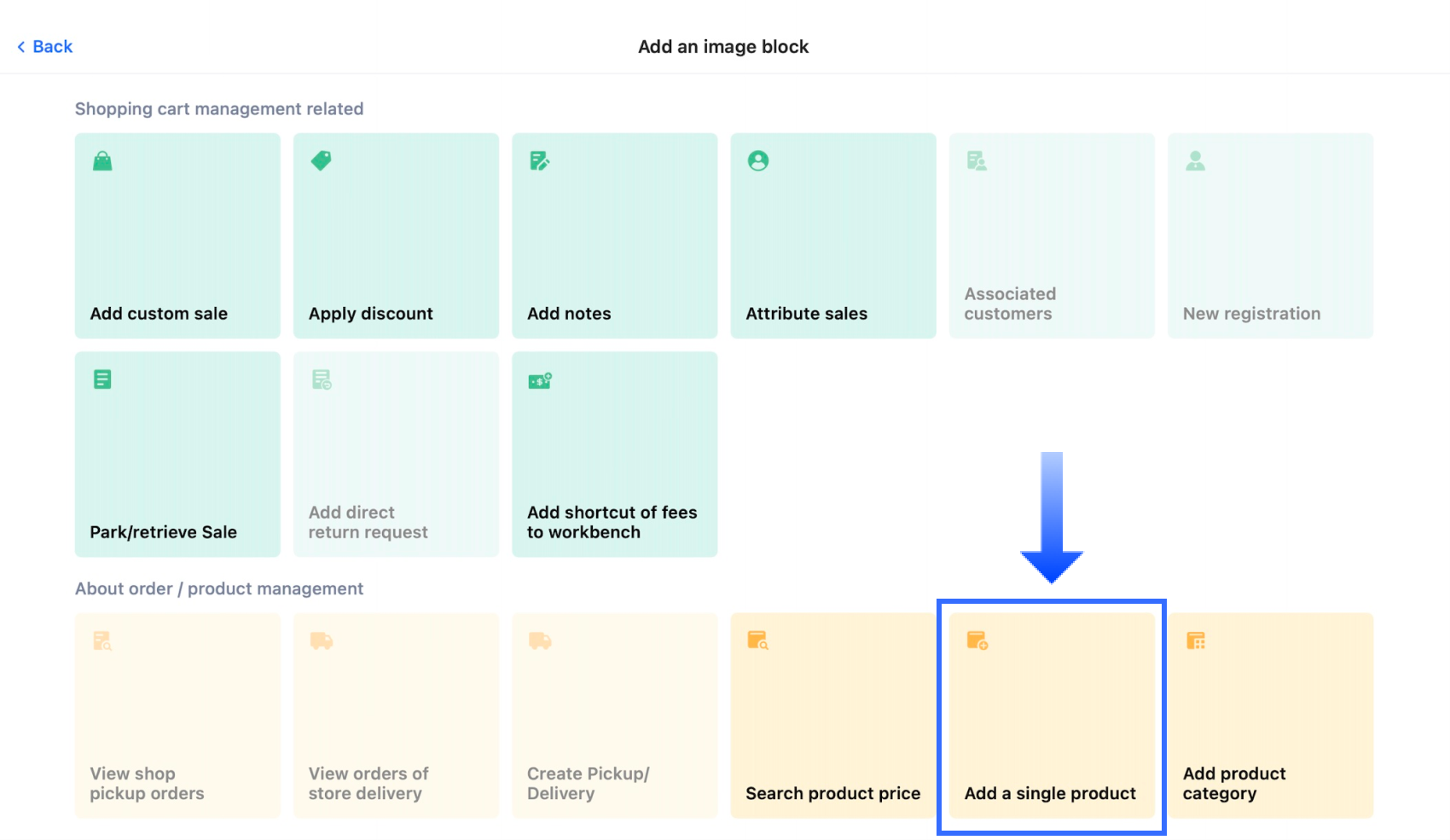The height and width of the screenshot is (840, 1450).
Task: Pick the Create Pickup/Delivery tile
Action: pyautogui.click(x=614, y=715)
